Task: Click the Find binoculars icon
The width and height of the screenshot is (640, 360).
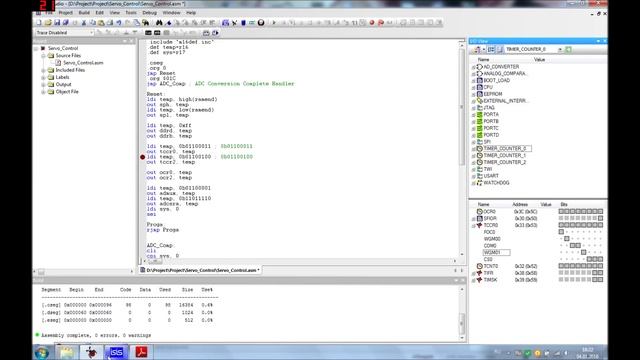Action: tap(159, 22)
